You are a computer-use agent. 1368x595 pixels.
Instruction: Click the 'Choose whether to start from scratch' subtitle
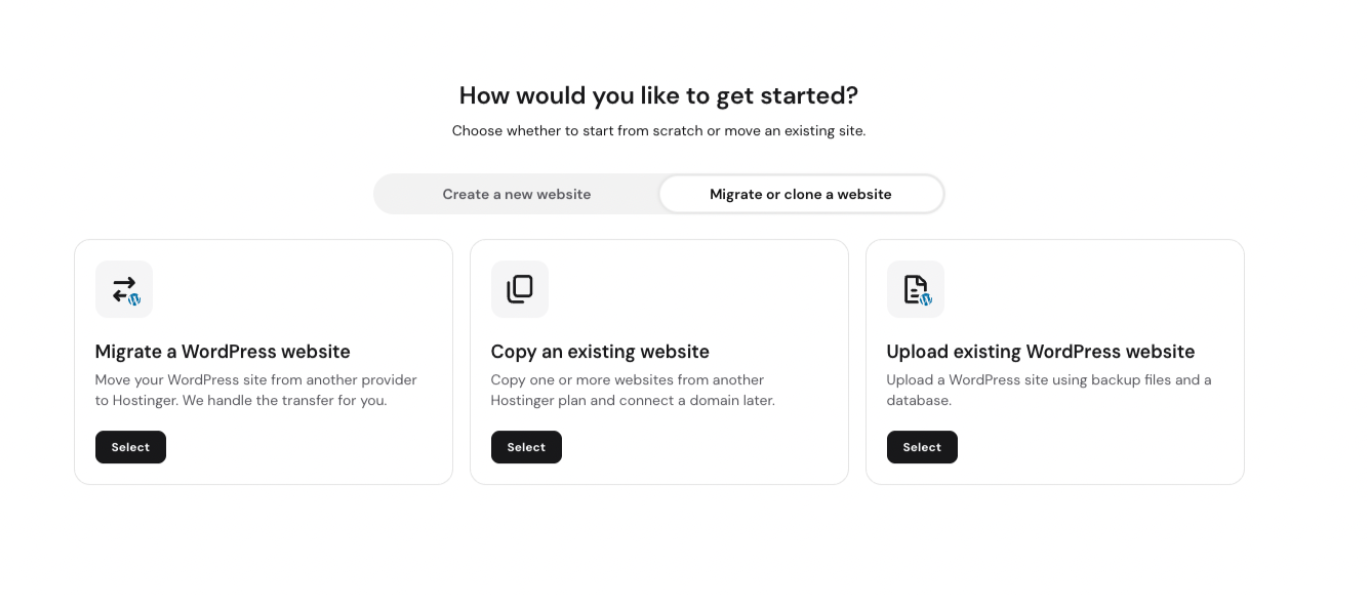658,131
